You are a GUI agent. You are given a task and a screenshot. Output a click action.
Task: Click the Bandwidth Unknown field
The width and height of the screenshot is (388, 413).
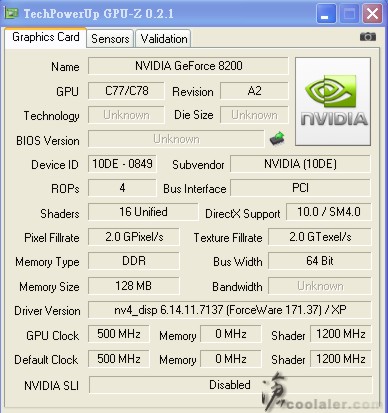pyautogui.click(x=320, y=286)
